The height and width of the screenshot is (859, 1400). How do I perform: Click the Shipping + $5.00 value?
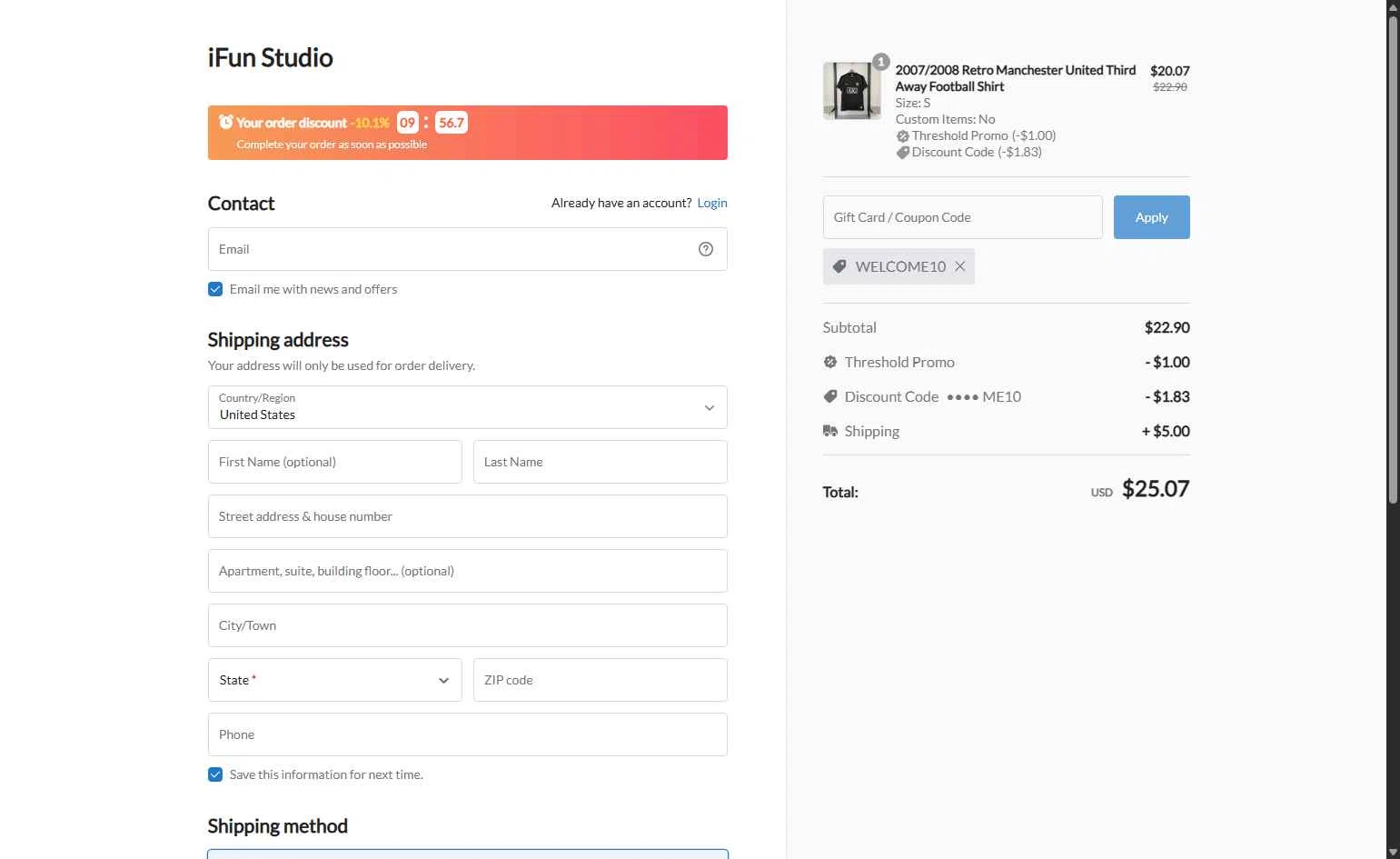(1166, 431)
